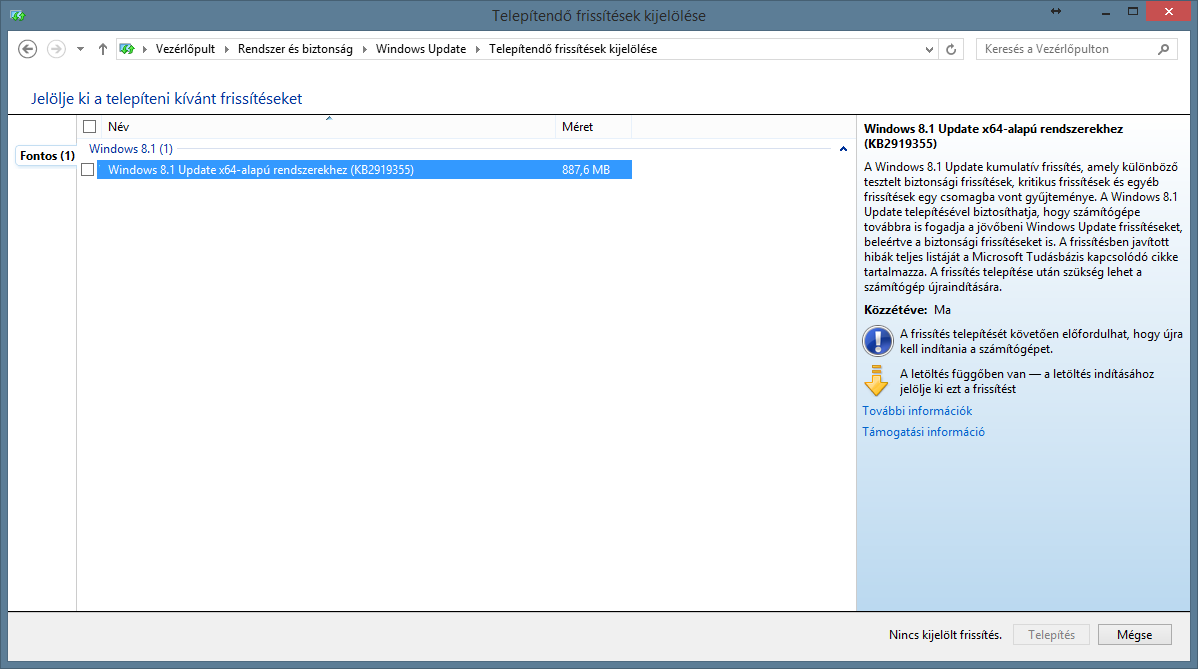Click the window icon in title bar
Screen dimensions: 1198x669
point(17,15)
